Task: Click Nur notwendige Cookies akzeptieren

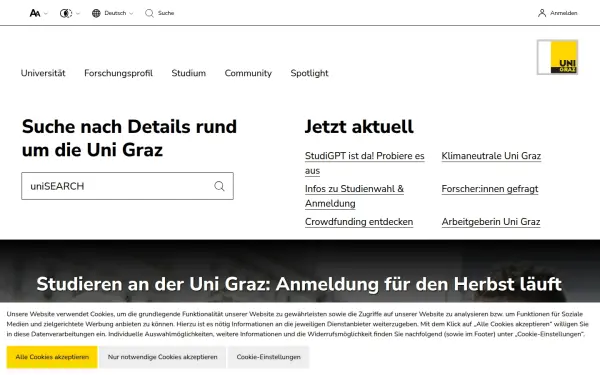Action: point(163,357)
